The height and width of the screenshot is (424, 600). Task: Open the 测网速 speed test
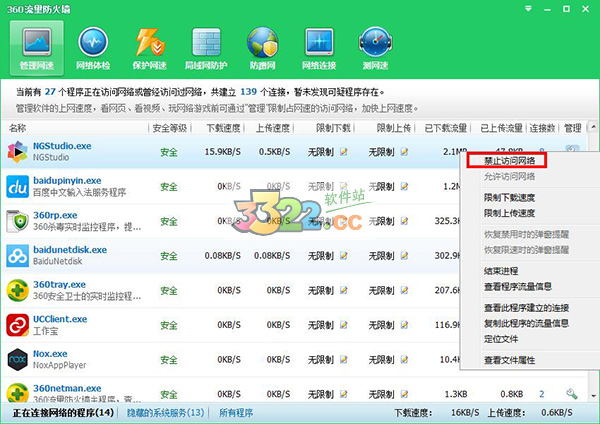375,49
